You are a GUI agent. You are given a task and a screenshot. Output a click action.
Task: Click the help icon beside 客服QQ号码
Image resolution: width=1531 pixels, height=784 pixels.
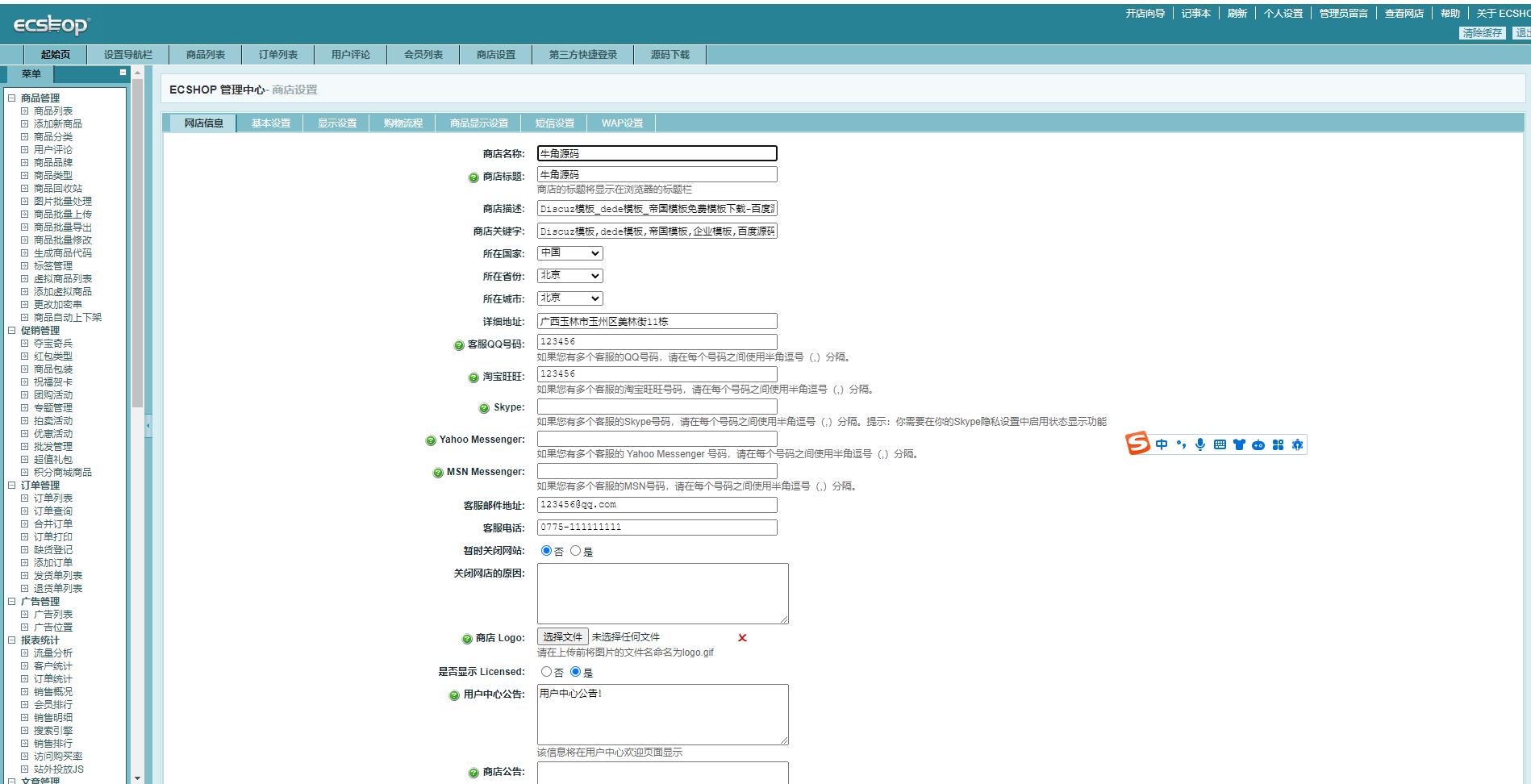(459, 345)
